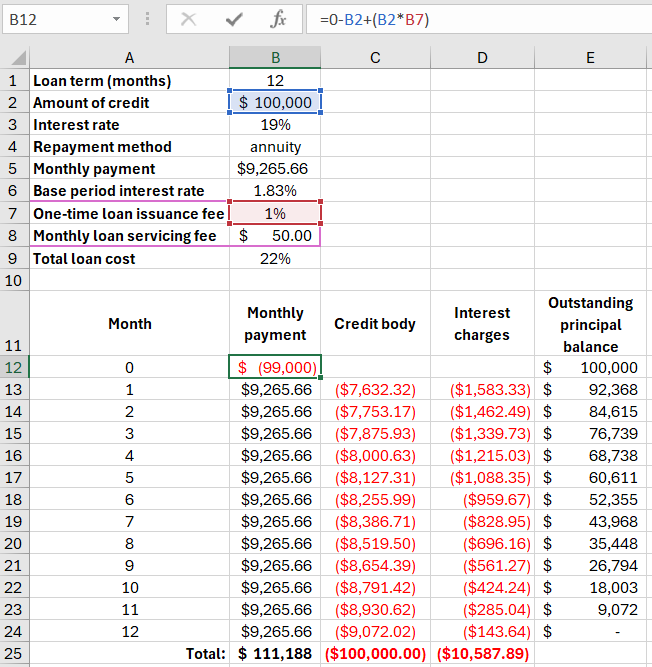Select balance value 35,448
This screenshot has width=652, height=667.
(590, 544)
